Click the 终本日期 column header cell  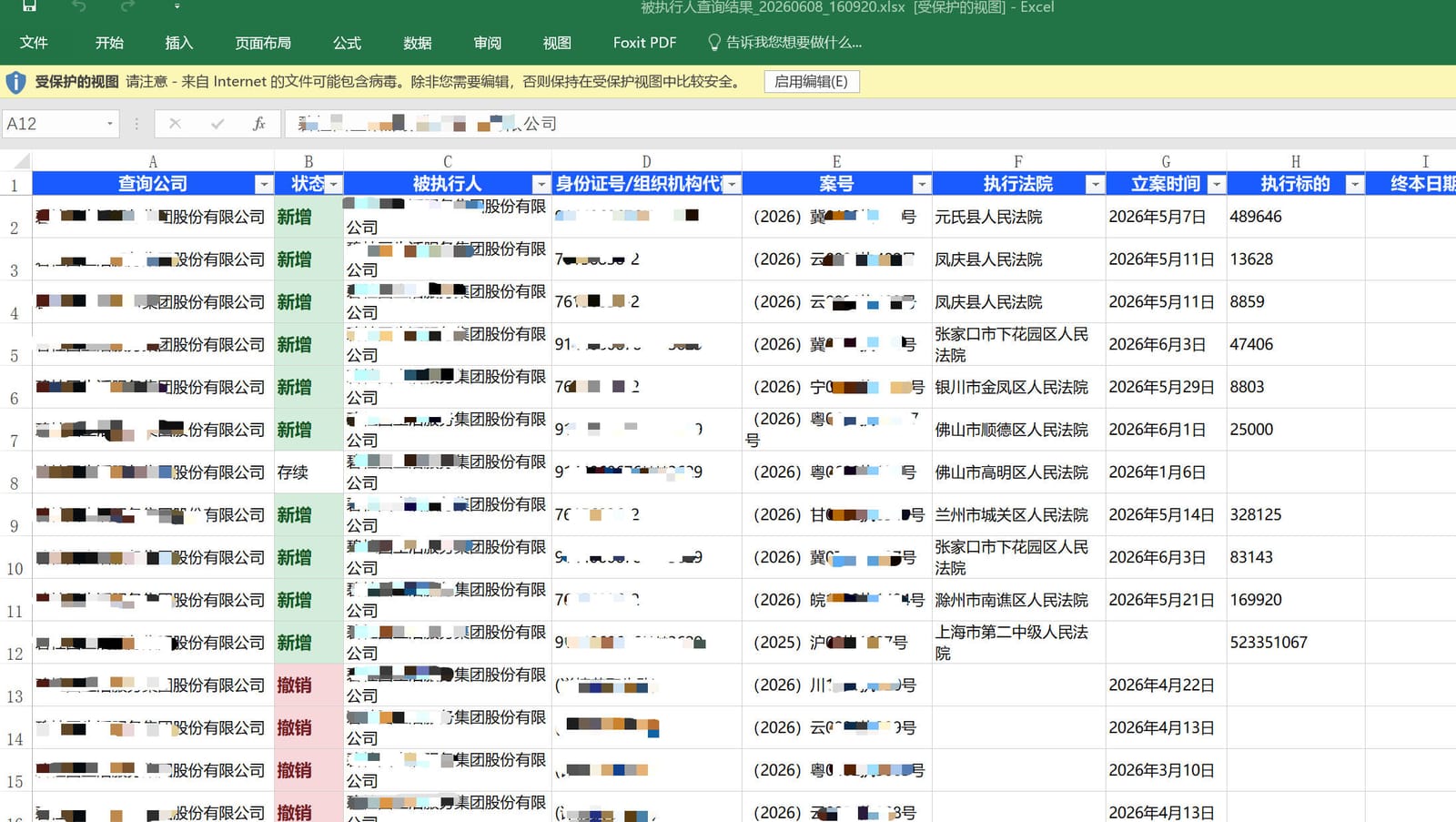[x=1411, y=184]
